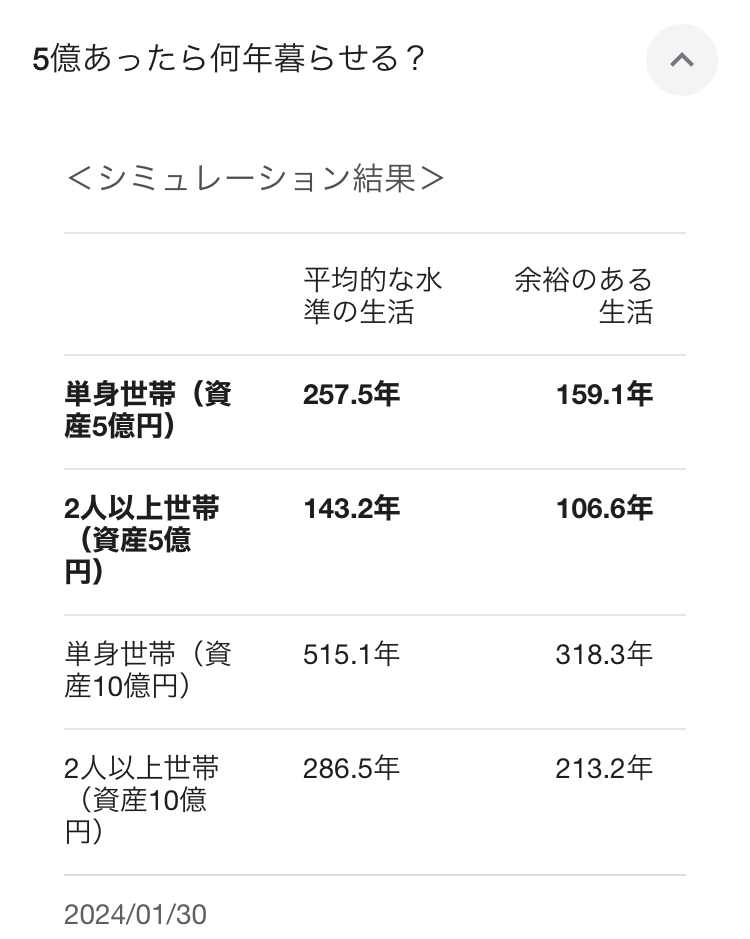The width and height of the screenshot is (750, 939).
Task: Click the 106.6年 value cell
Action: 604,509
